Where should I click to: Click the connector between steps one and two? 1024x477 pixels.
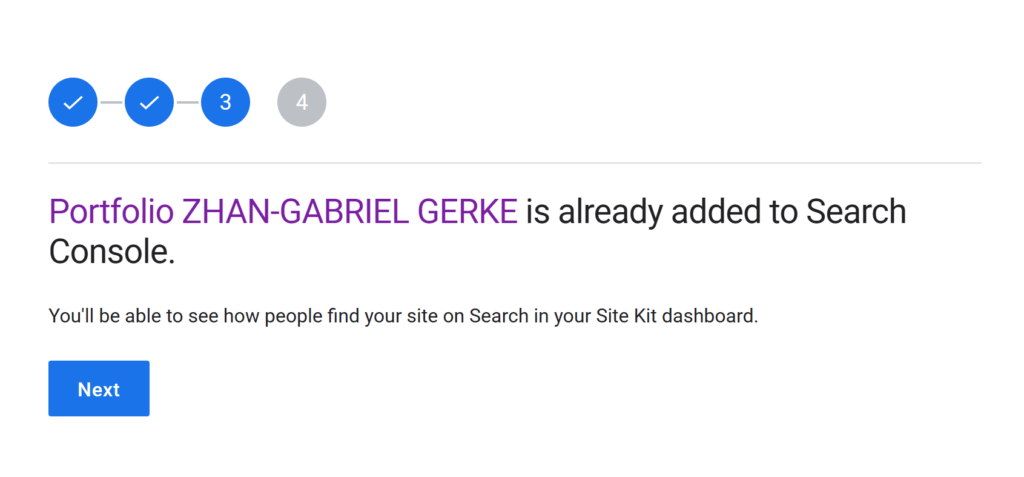111,103
